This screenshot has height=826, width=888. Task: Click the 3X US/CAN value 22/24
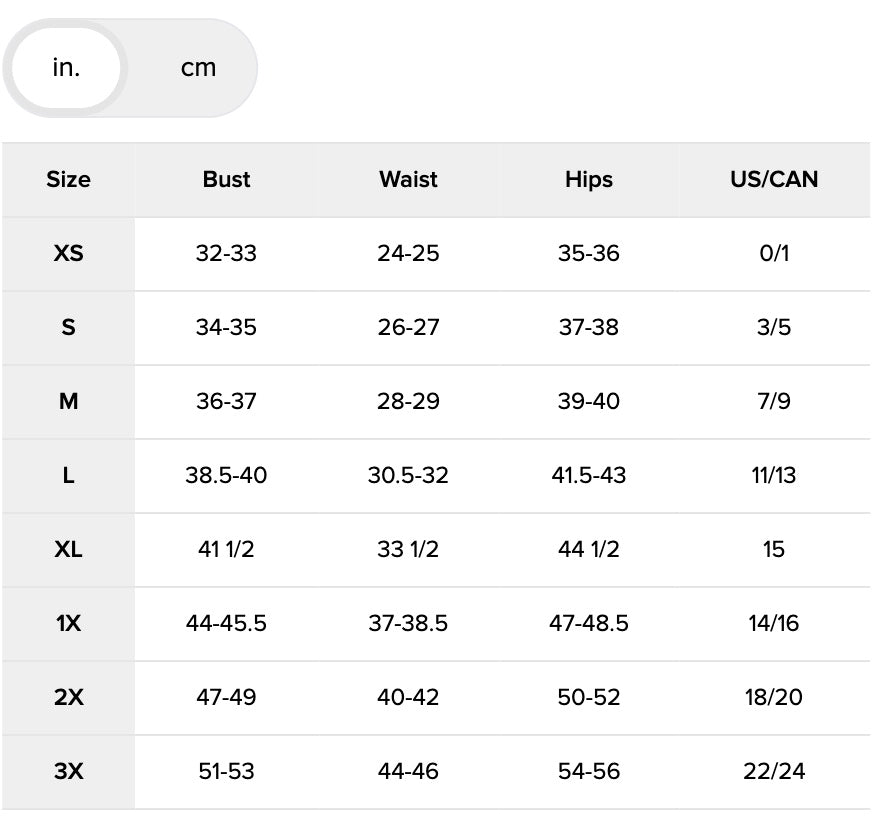point(774,772)
